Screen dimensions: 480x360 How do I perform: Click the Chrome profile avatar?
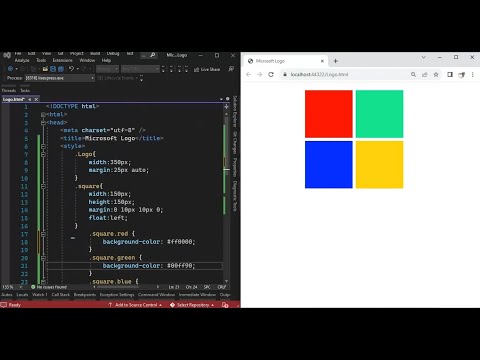pyautogui.click(x=462, y=75)
